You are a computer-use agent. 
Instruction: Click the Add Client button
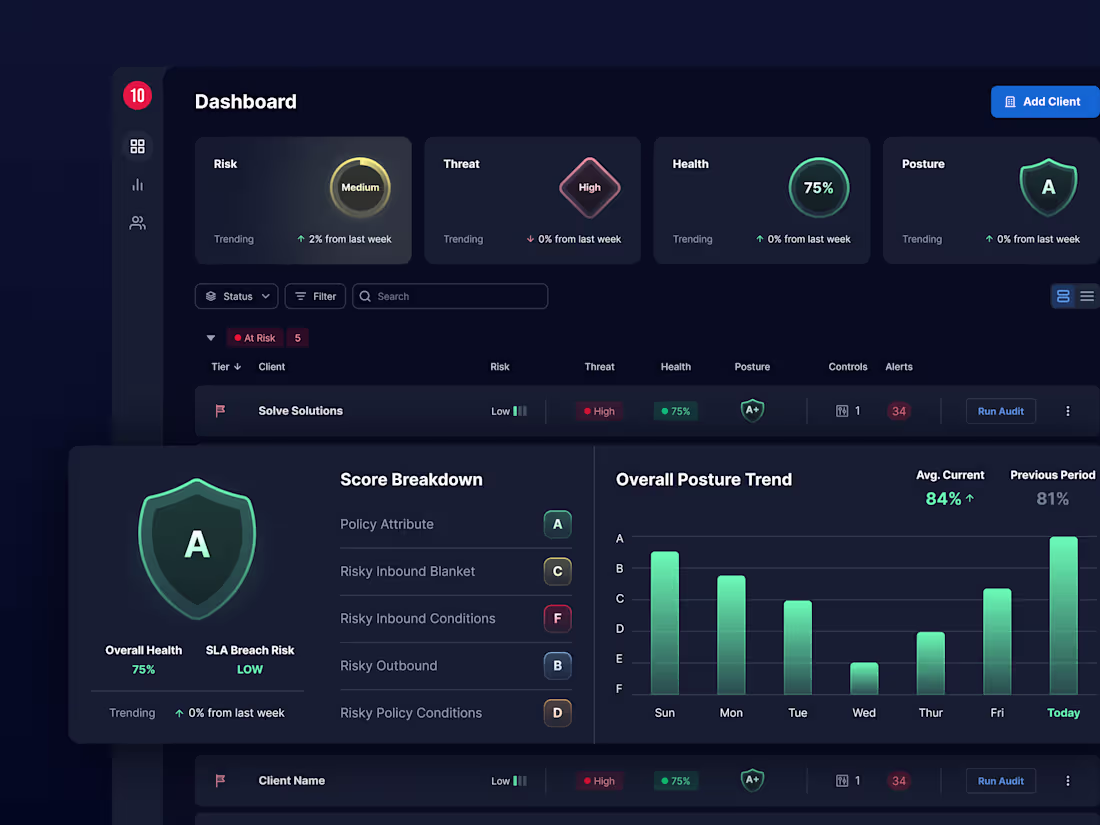click(x=1045, y=102)
